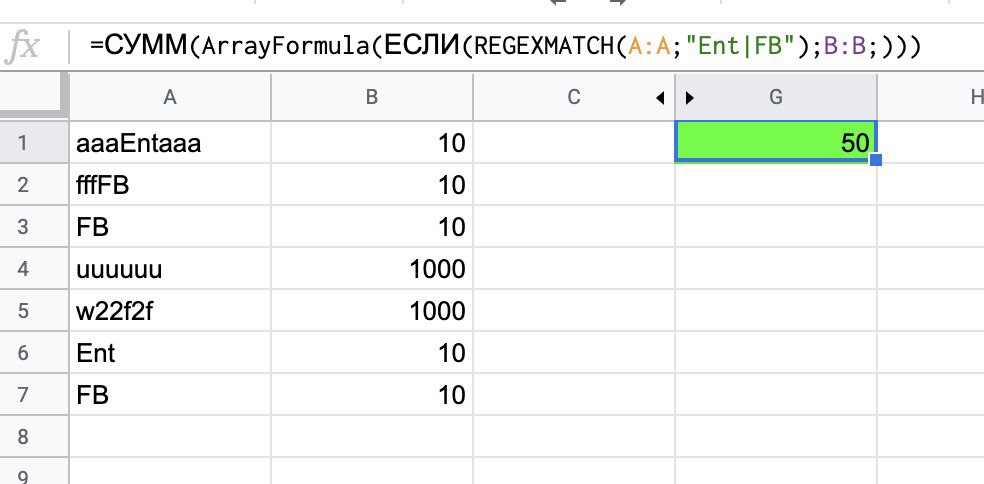Click cell containing fffFB
This screenshot has height=484, width=984.
(x=169, y=185)
